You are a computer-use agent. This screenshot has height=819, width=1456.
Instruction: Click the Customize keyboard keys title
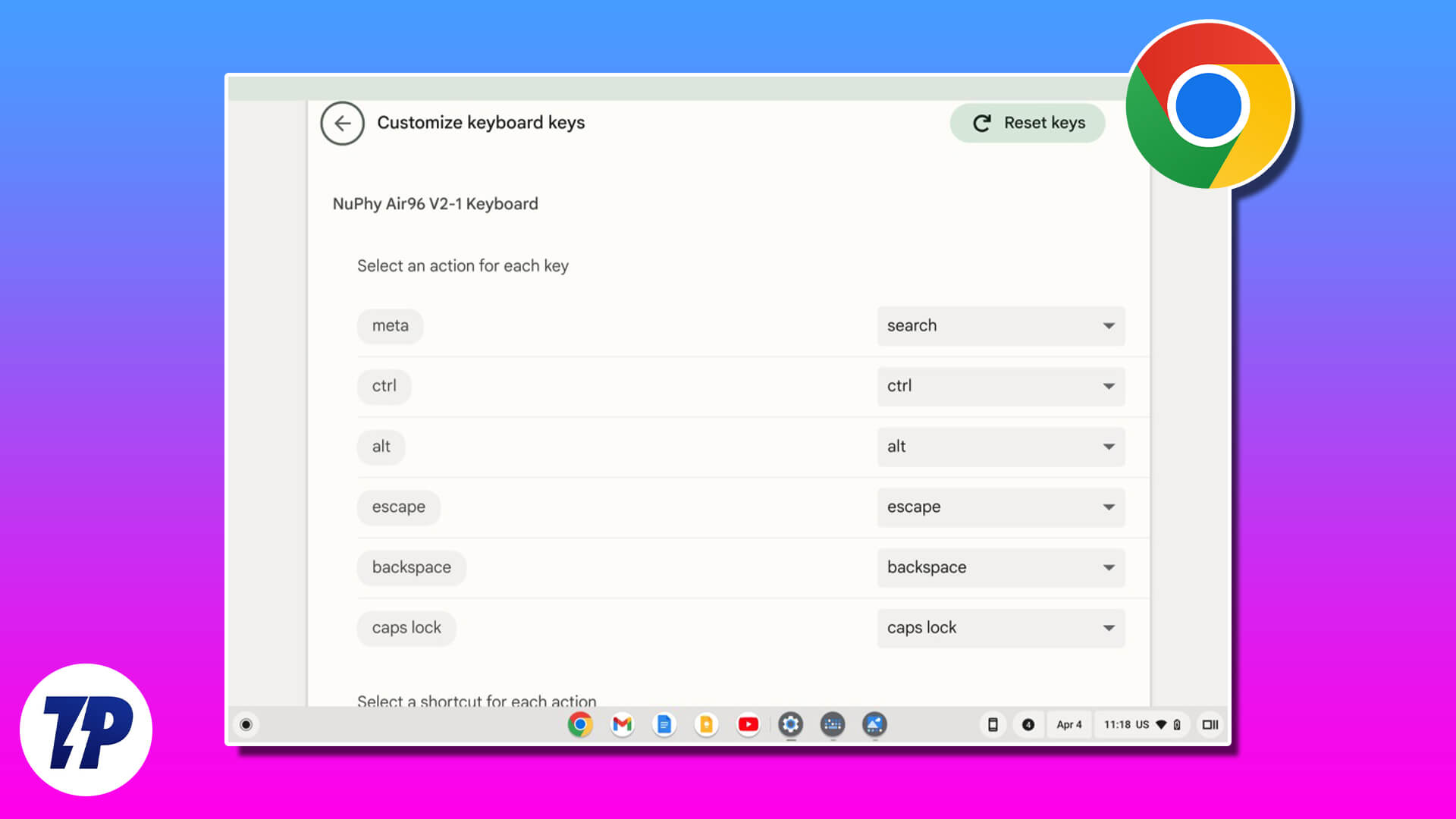[x=481, y=123]
